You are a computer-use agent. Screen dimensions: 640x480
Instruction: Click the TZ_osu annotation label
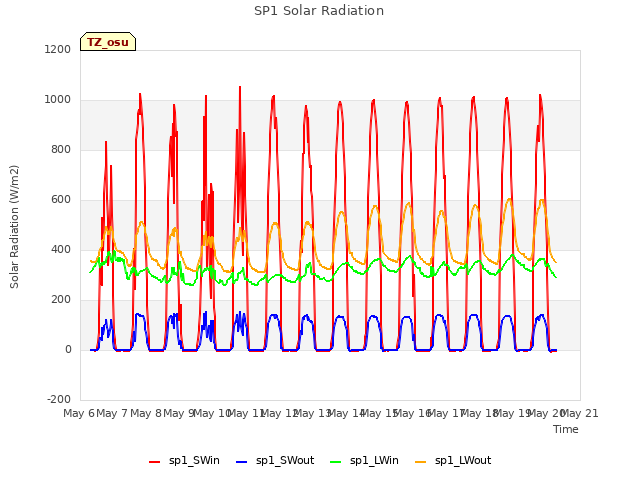[108, 42]
